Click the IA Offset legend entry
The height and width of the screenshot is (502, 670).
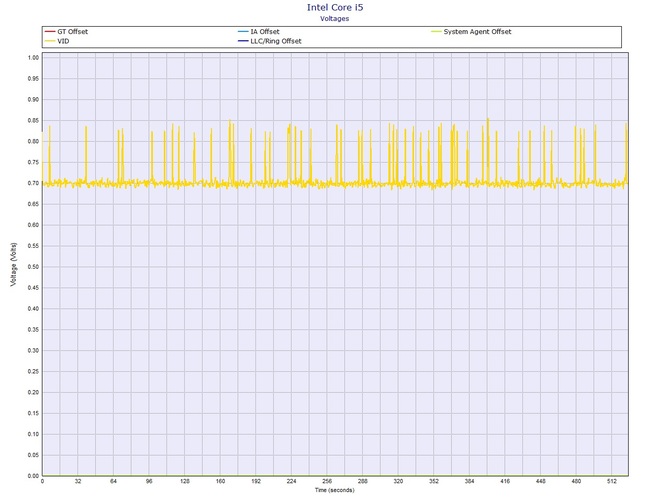tap(259, 32)
